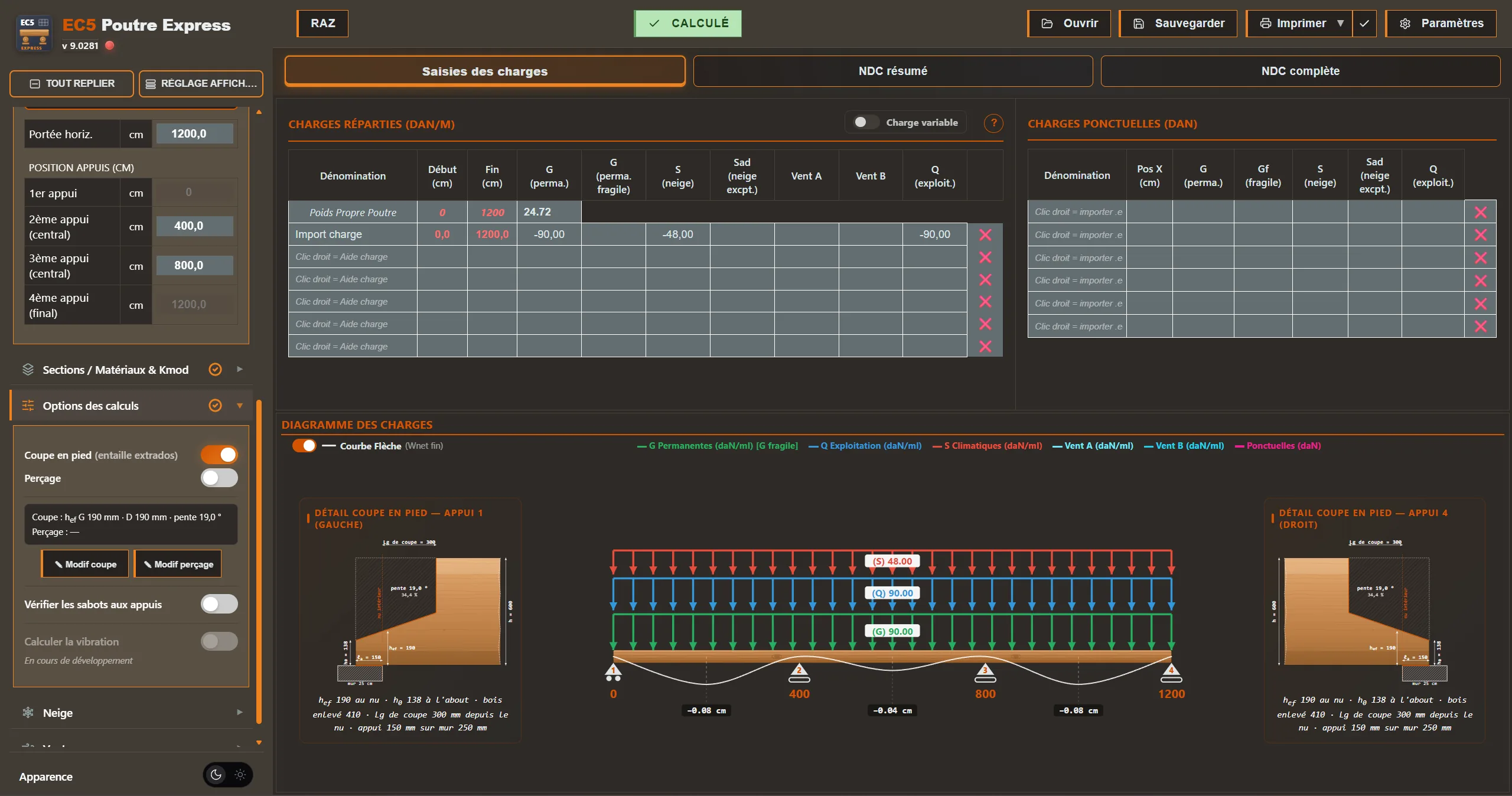Image resolution: width=1512 pixels, height=796 pixels.
Task: Edit the 3ème appui position field
Action: [x=194, y=266]
